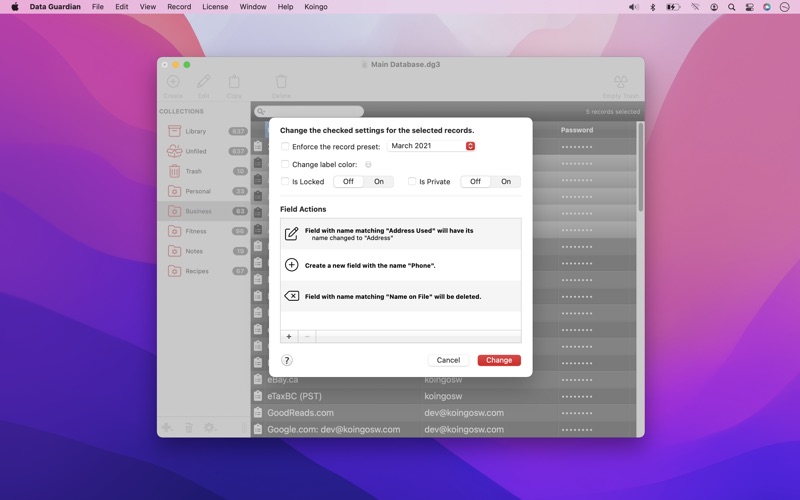Select the Unfiled collection icon
This screenshot has width=800, height=500.
pos(174,151)
